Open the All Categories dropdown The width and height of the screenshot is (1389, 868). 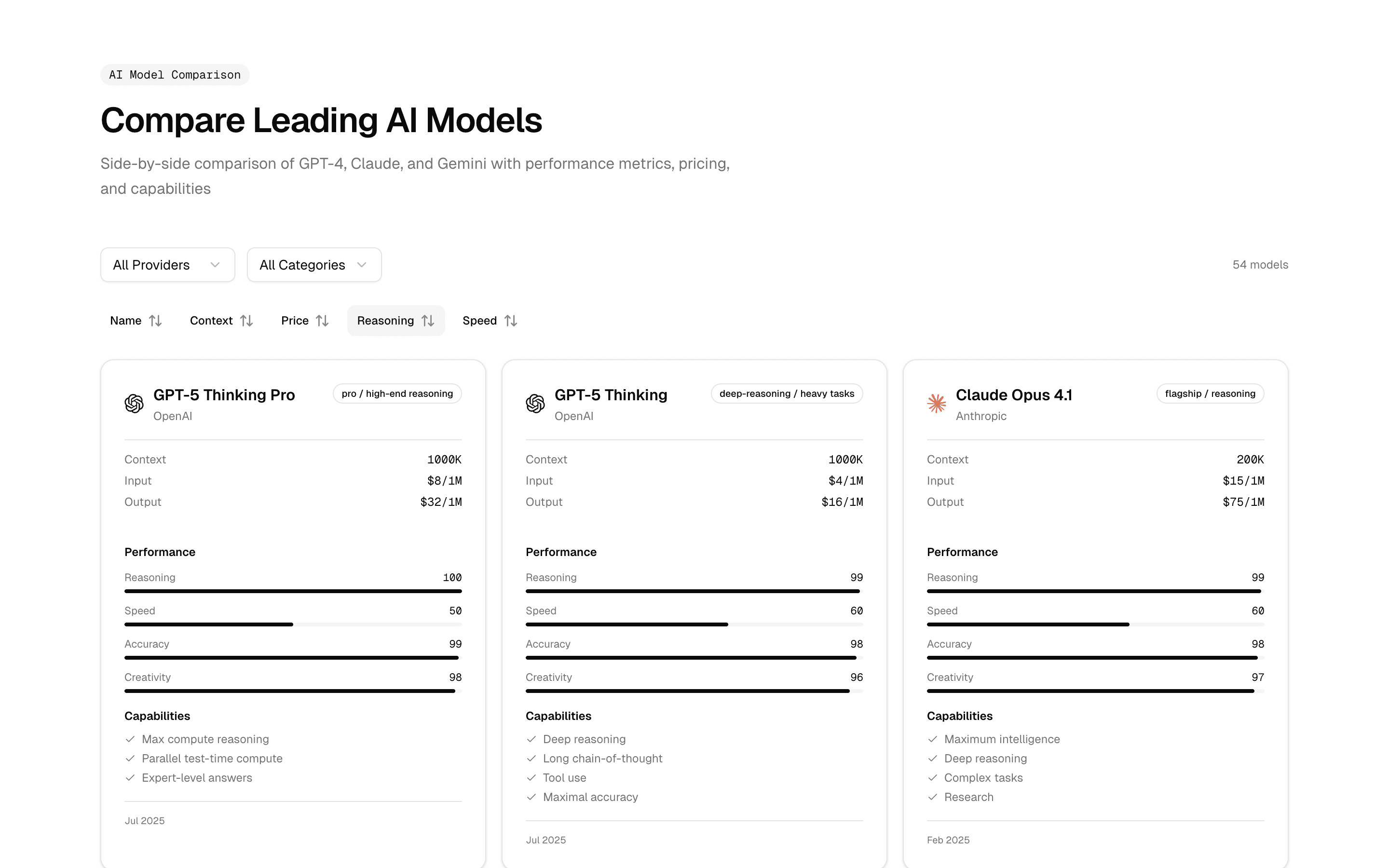[314, 265]
